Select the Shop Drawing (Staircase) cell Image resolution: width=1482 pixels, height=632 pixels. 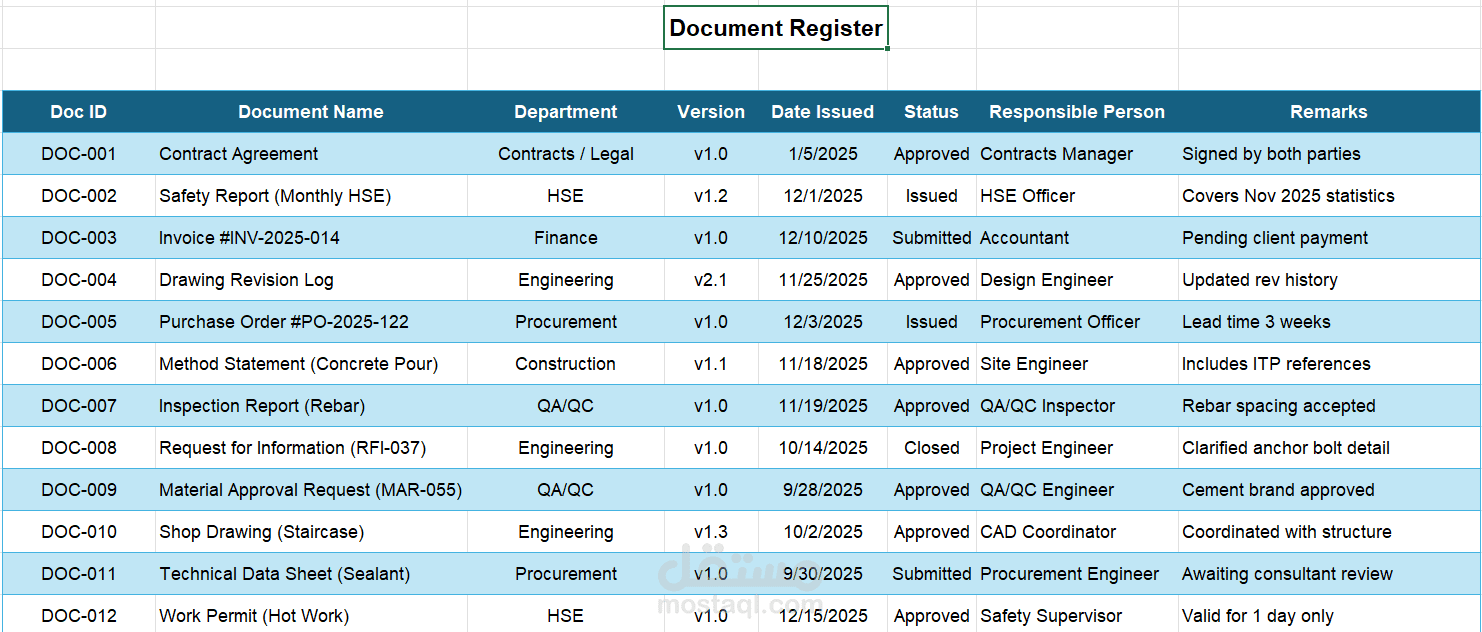click(x=311, y=532)
